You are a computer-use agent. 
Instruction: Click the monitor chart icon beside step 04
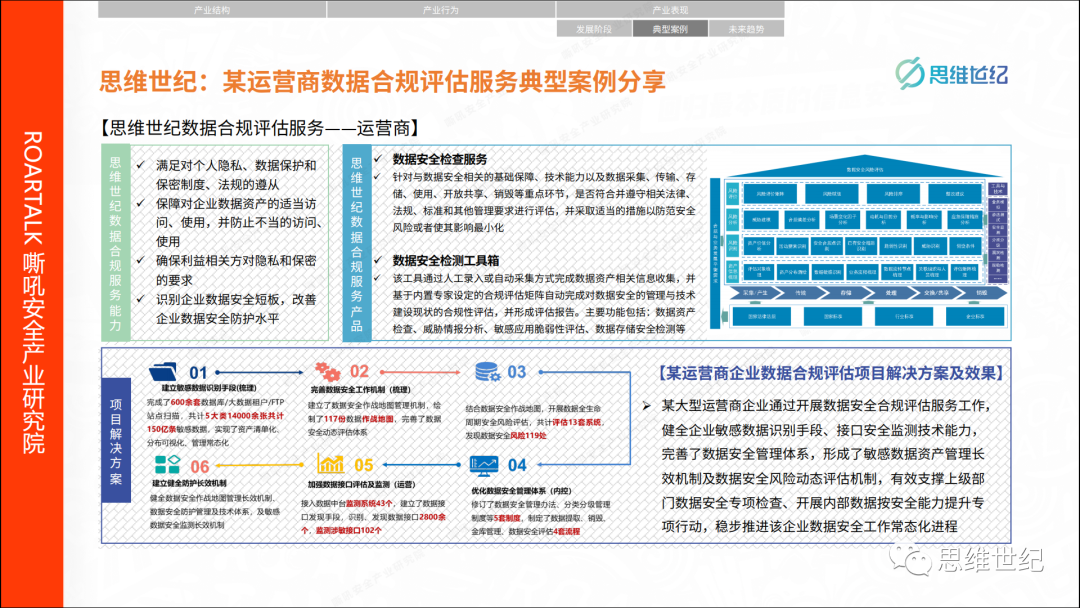pyautogui.click(x=484, y=465)
